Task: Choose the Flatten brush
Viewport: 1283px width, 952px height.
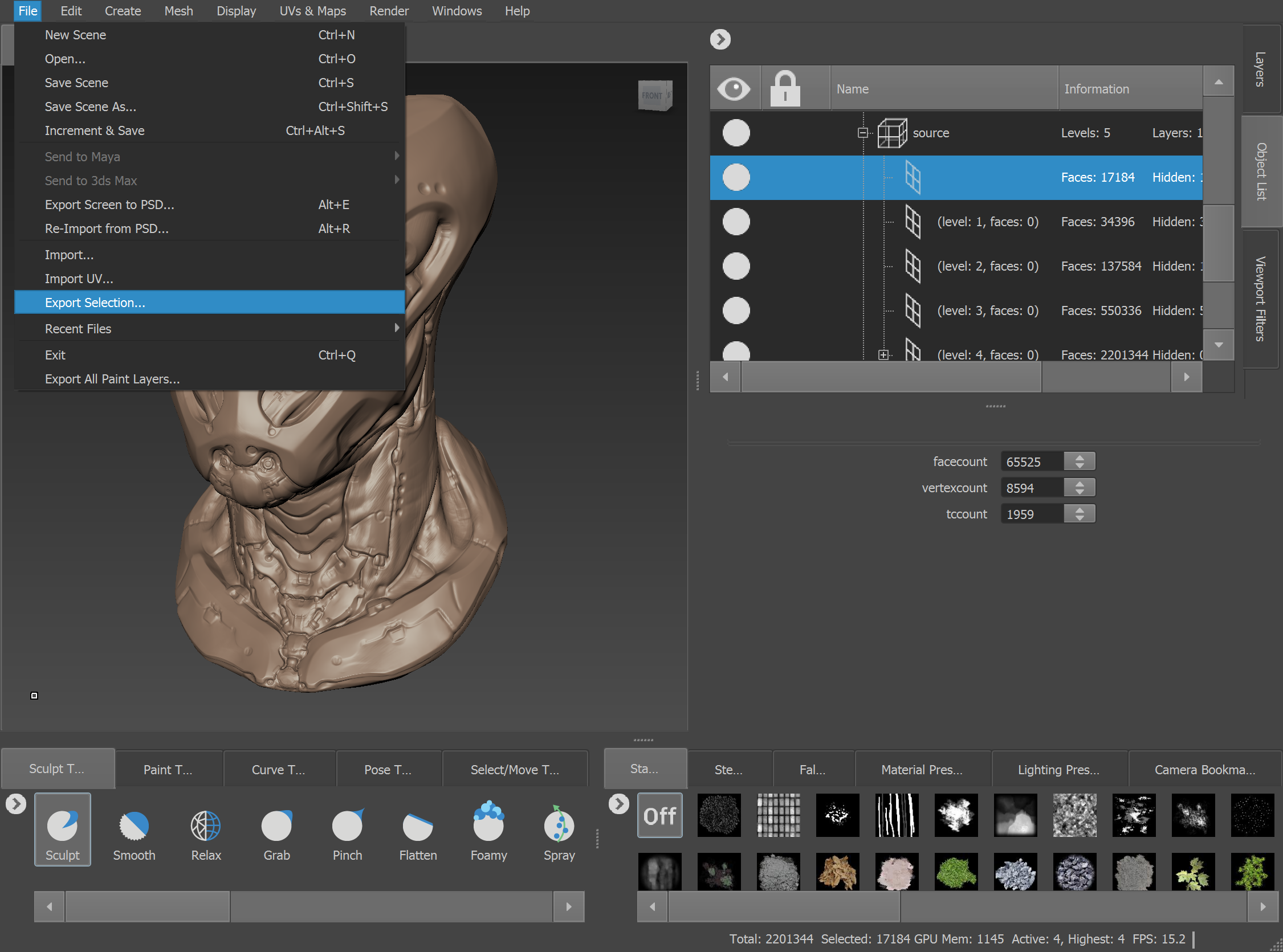Action: (417, 830)
